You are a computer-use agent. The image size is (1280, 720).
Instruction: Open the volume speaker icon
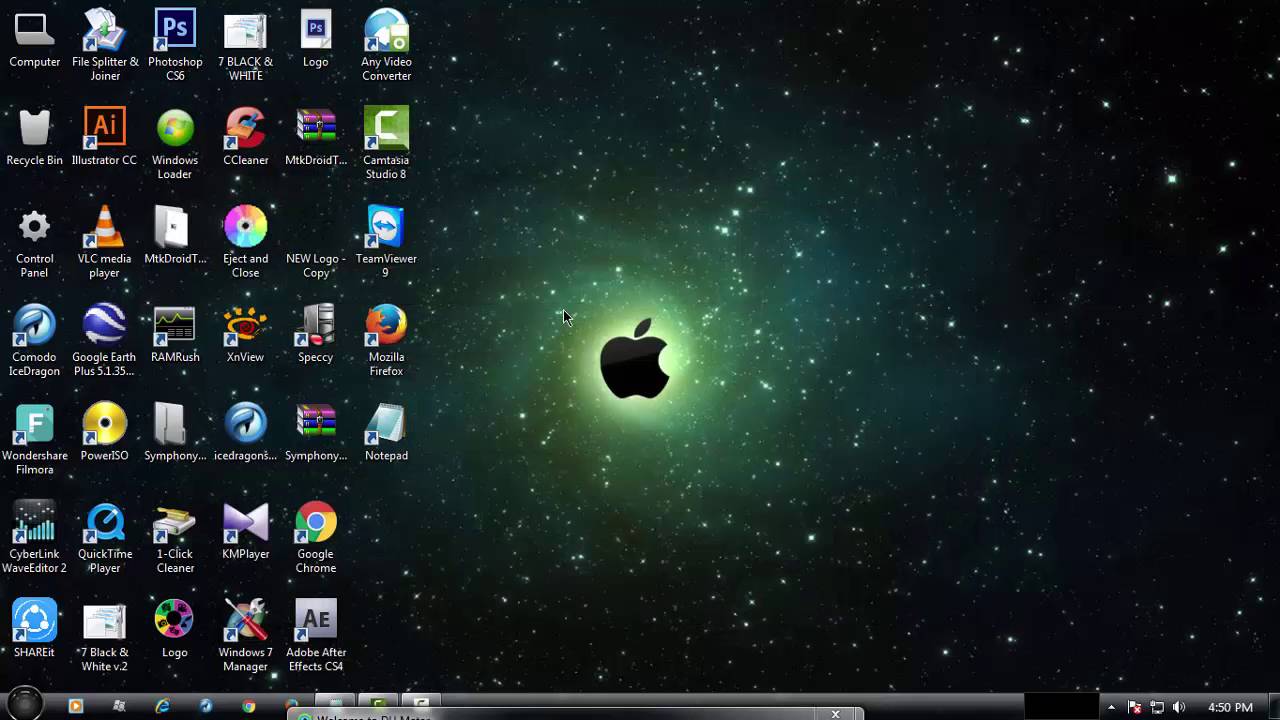1179,707
